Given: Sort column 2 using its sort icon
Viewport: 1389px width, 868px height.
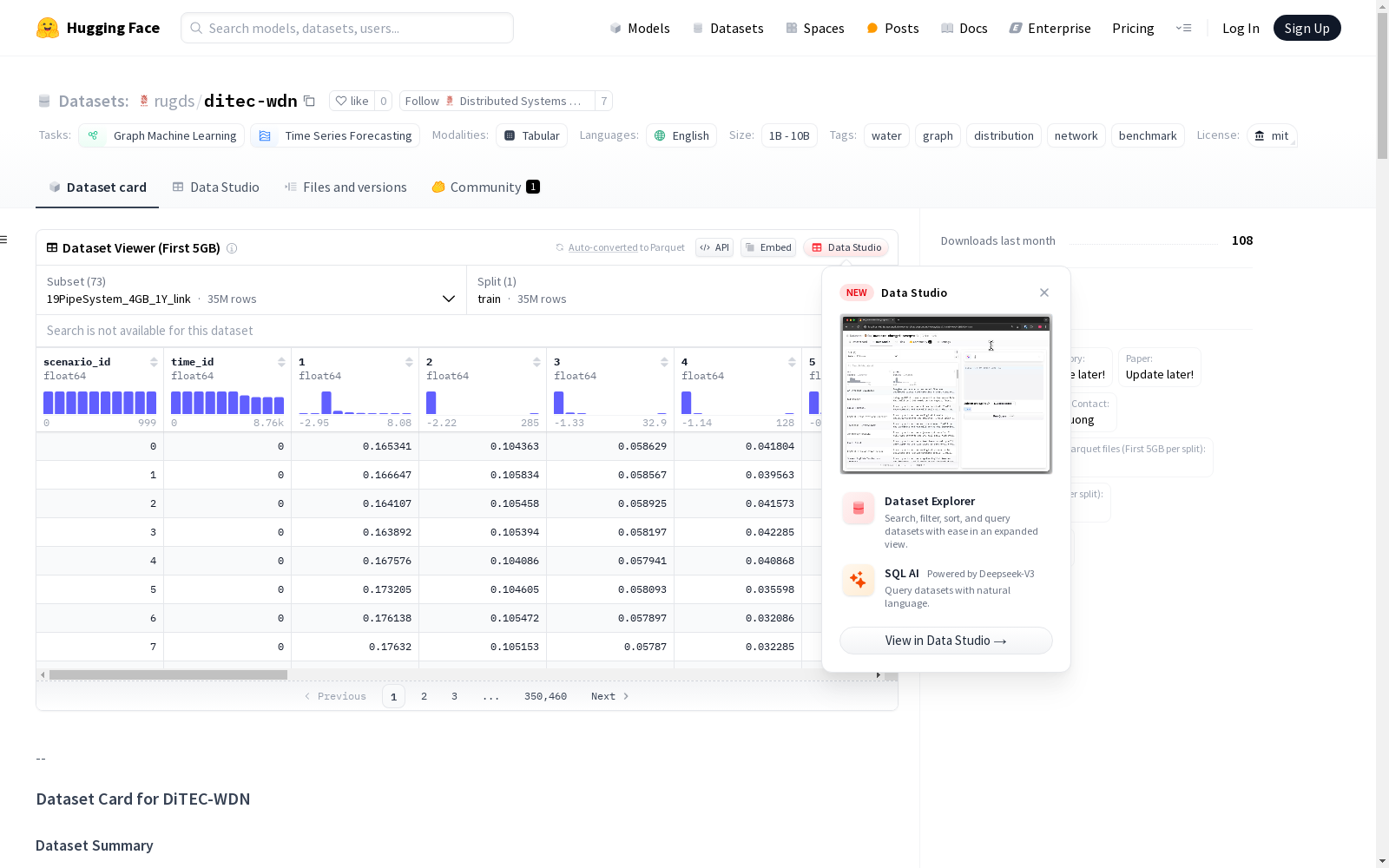Looking at the screenshot, I should pos(537,362).
